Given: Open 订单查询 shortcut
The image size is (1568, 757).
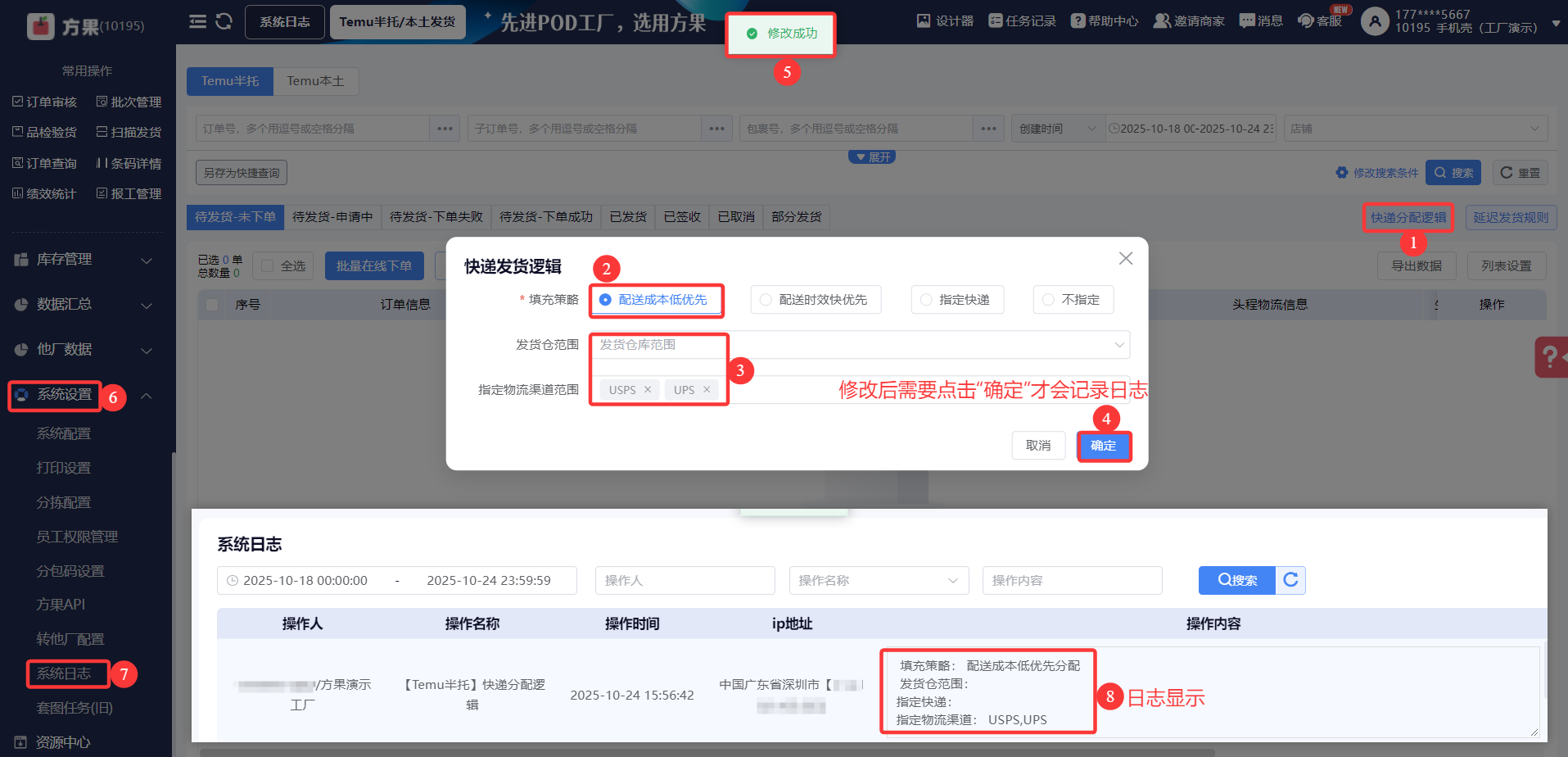Looking at the screenshot, I should click(45, 163).
